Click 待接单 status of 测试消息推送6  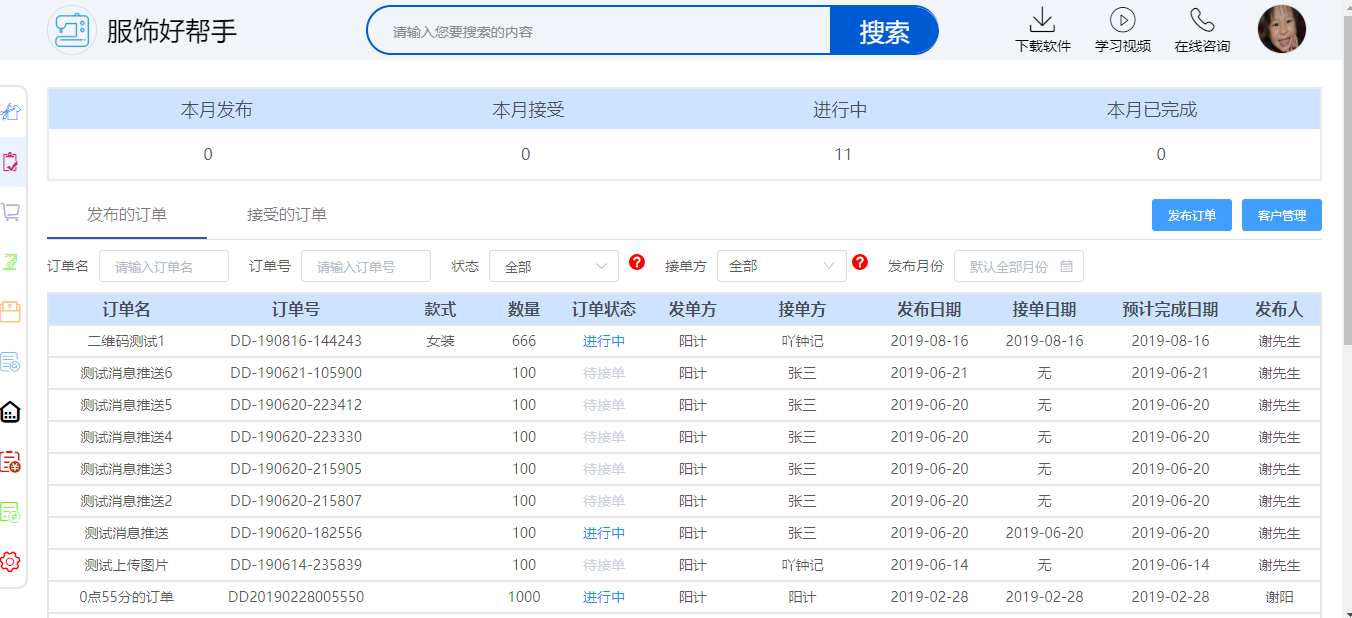click(x=604, y=373)
